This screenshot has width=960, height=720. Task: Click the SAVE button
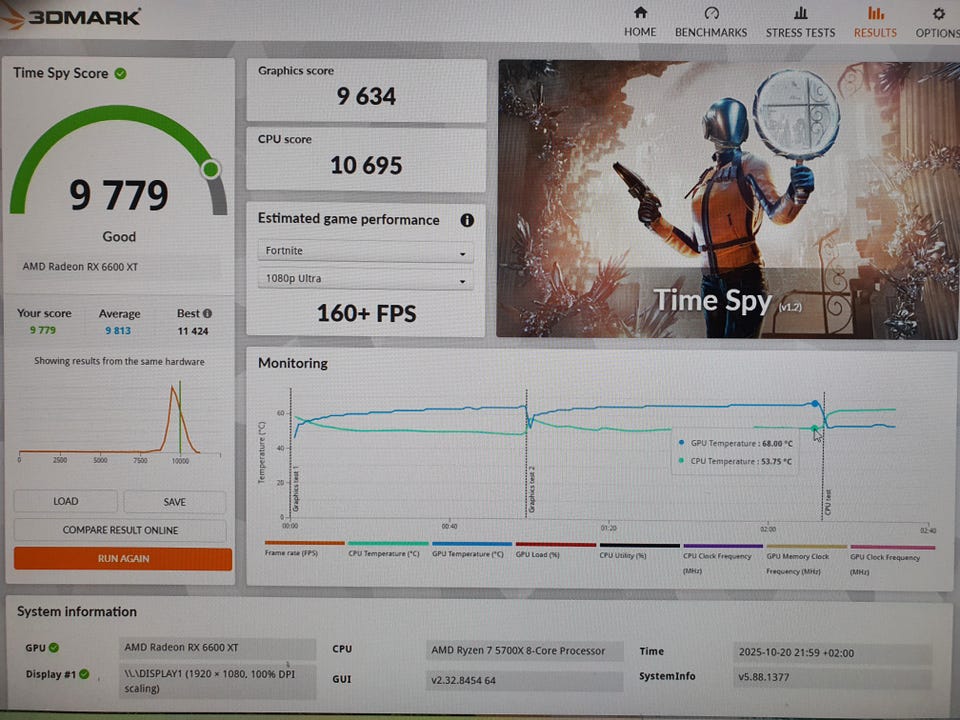click(174, 502)
